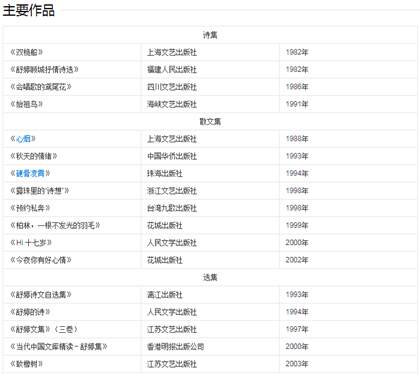This screenshot has height=375, width=420.
Task: Click 1982年 in the 双桅船 row
Action: 297,52
